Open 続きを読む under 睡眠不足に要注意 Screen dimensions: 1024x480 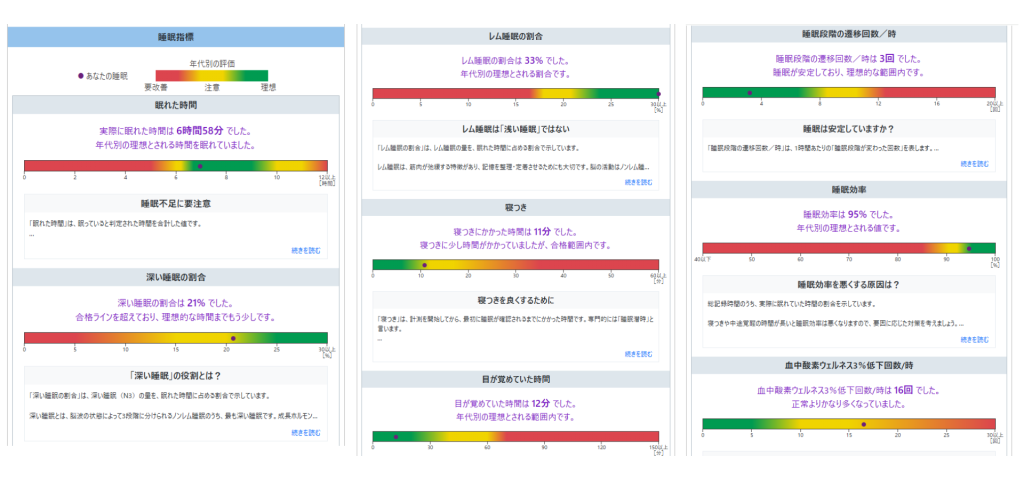306,249
